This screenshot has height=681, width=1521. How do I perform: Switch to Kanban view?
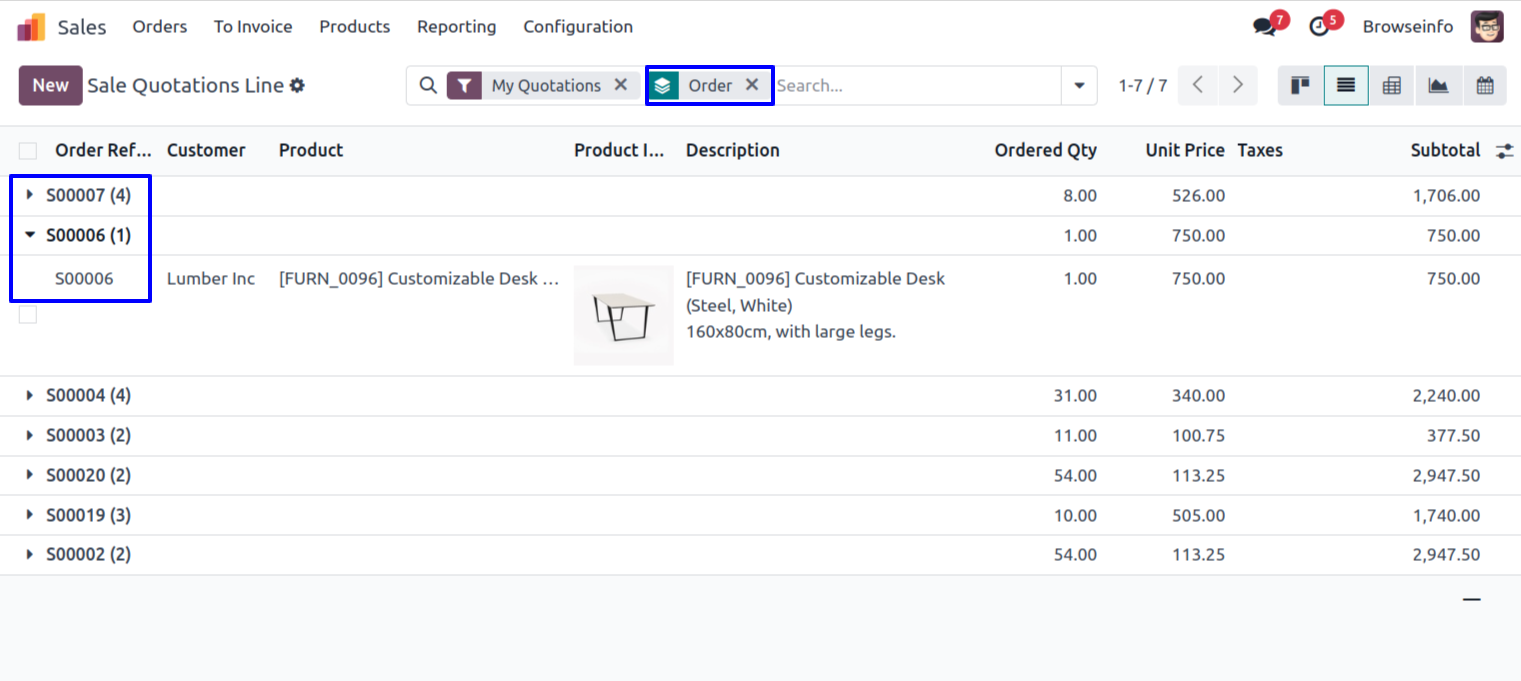pos(1300,86)
